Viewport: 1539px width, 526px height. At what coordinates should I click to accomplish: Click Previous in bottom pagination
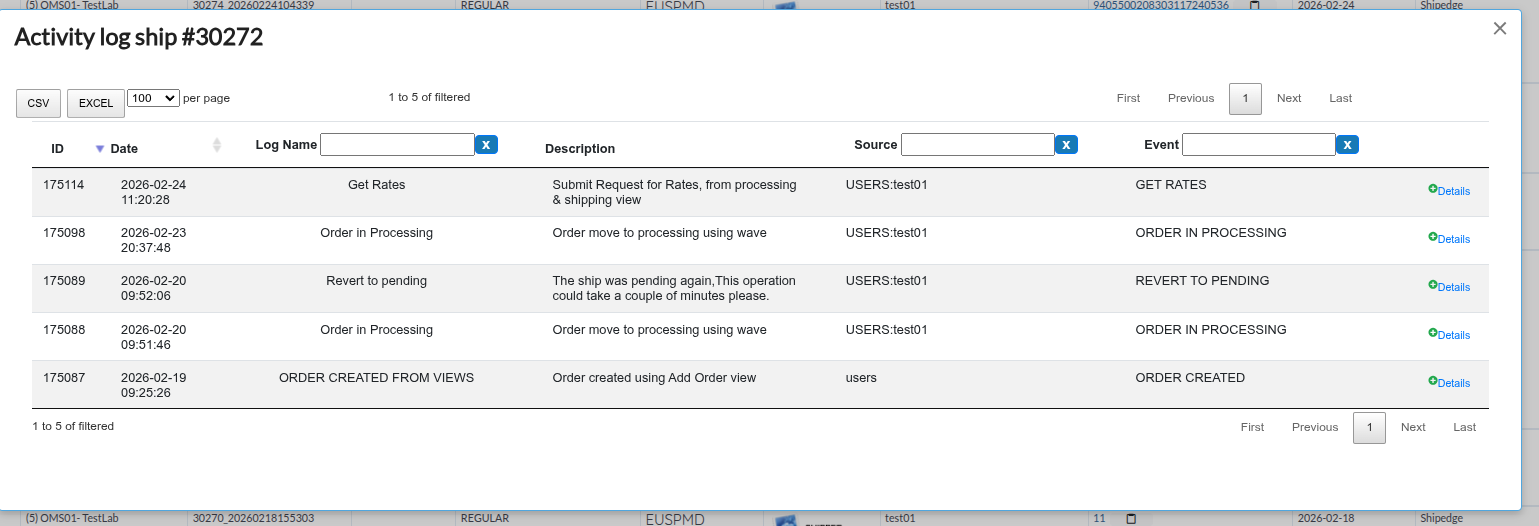[x=1315, y=427]
